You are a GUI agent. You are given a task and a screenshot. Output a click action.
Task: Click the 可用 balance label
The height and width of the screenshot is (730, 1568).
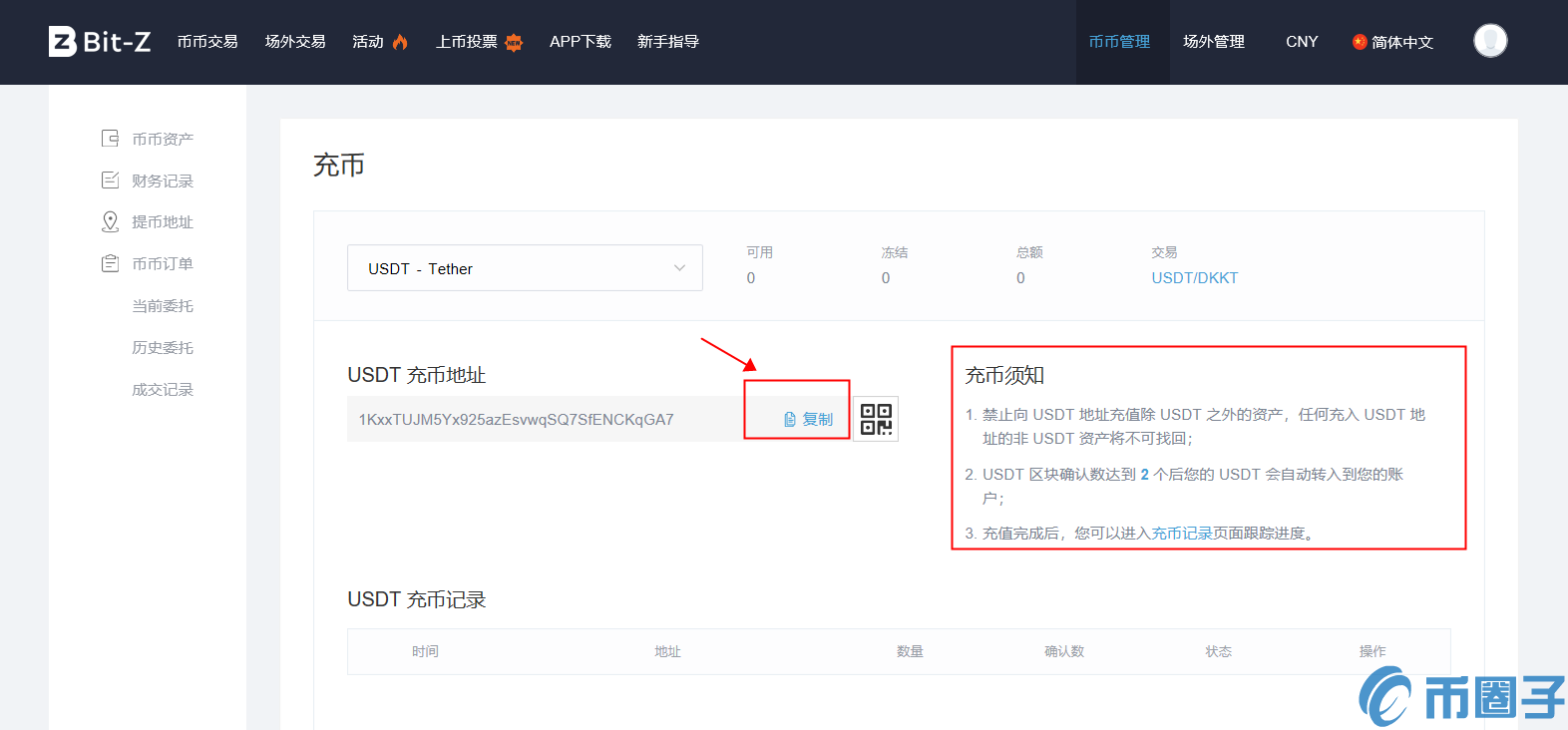pyautogui.click(x=759, y=252)
